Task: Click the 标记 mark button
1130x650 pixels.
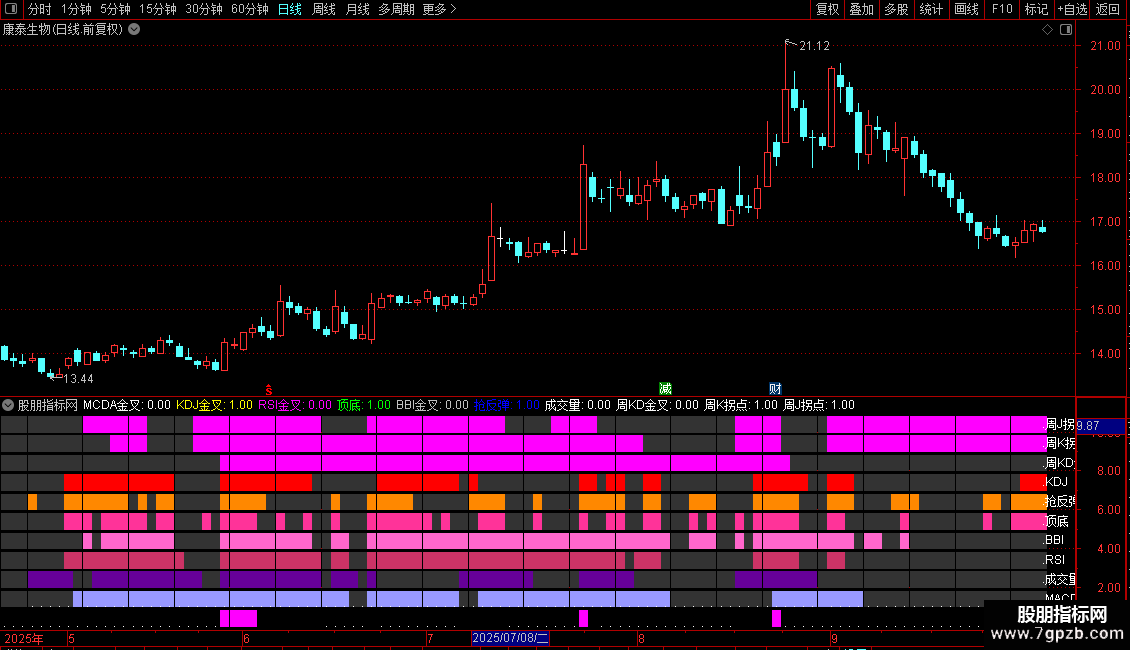Action: pos(1036,9)
